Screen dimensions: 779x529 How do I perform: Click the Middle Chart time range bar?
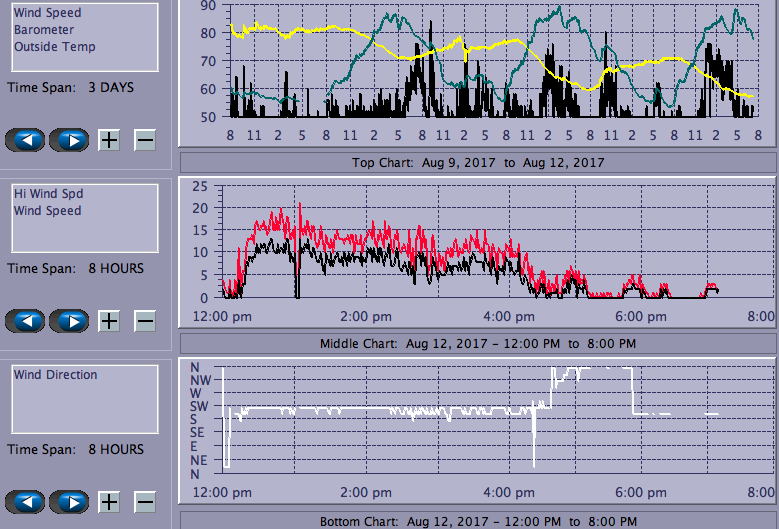tap(476, 343)
